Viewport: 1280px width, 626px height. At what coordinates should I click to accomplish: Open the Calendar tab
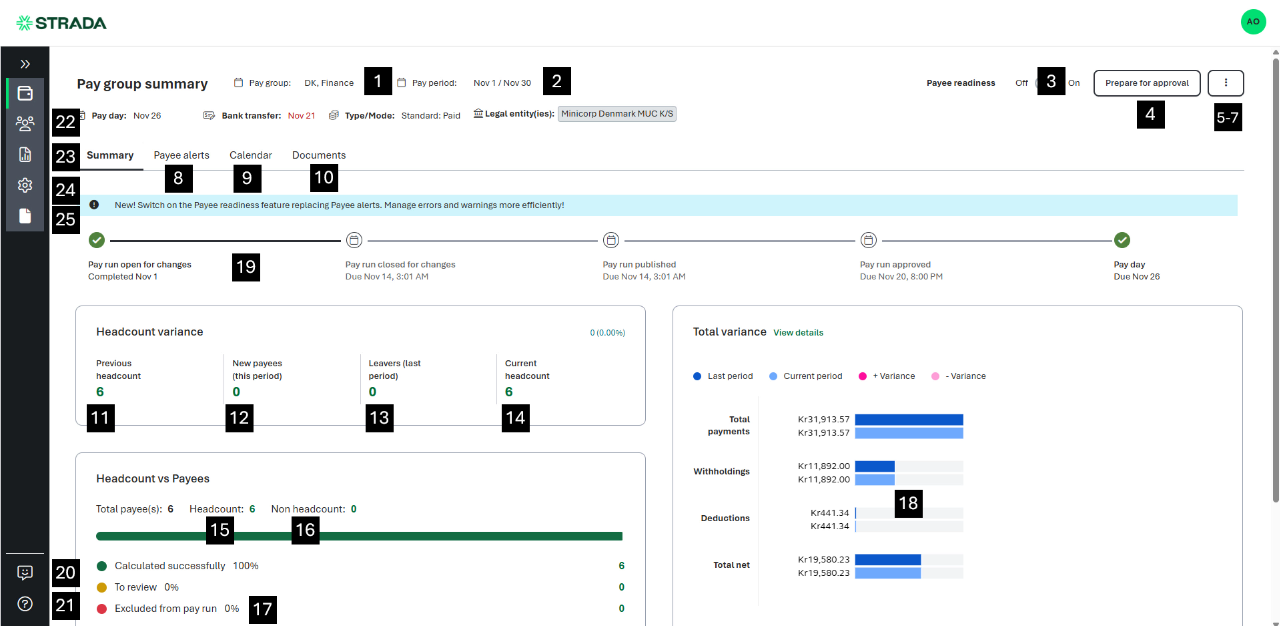tap(250, 156)
